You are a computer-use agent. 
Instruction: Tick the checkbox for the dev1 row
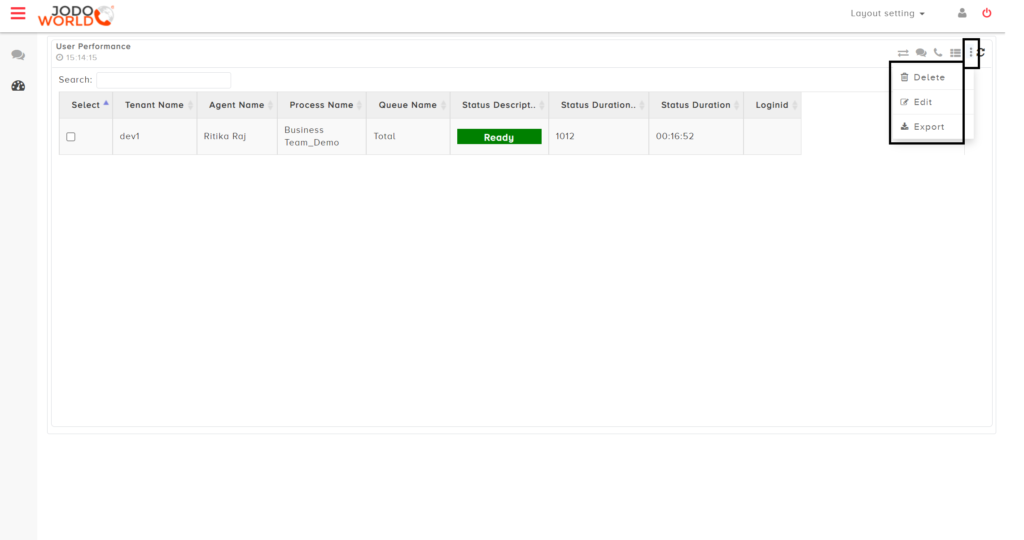tap(71, 136)
